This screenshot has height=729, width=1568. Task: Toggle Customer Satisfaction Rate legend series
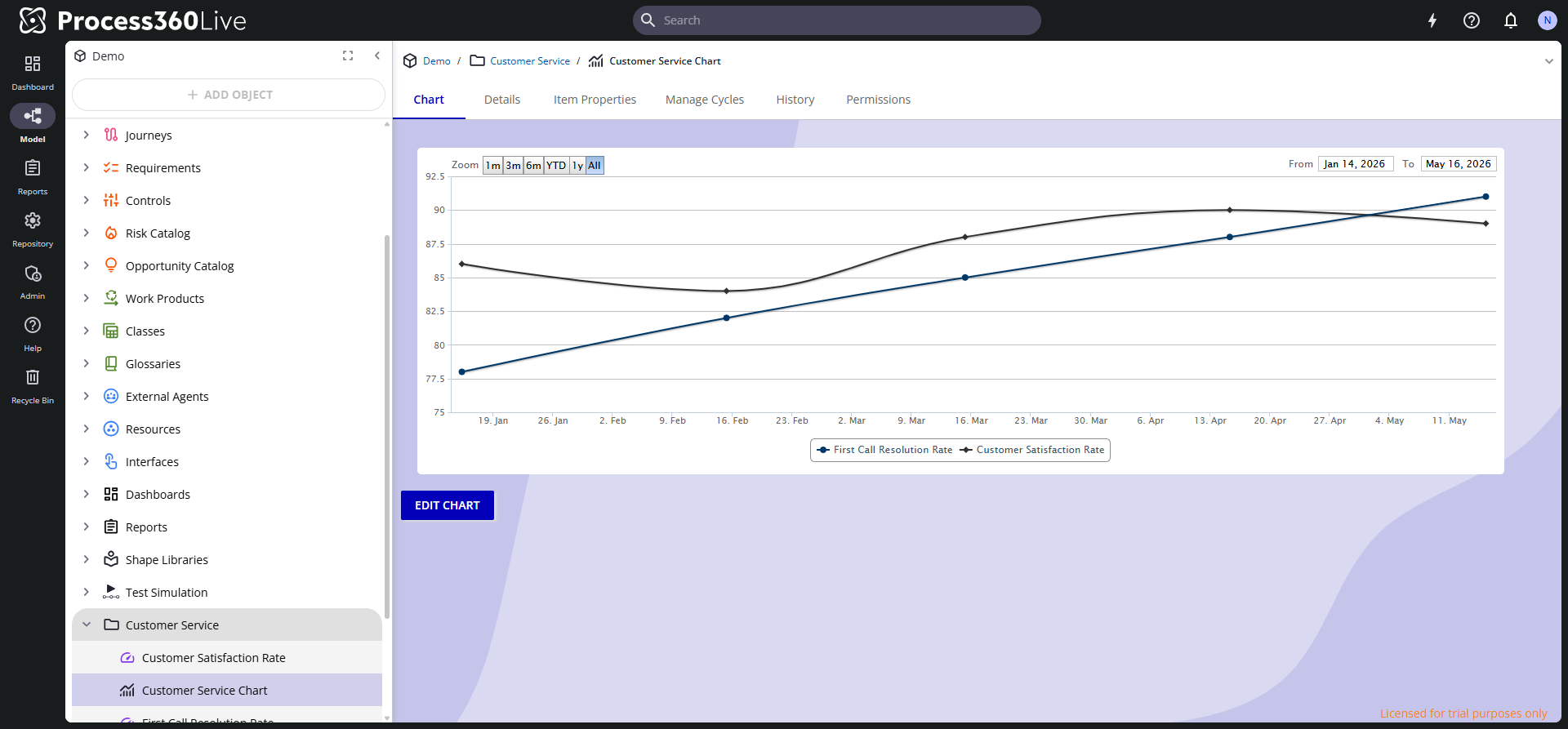click(x=1032, y=450)
